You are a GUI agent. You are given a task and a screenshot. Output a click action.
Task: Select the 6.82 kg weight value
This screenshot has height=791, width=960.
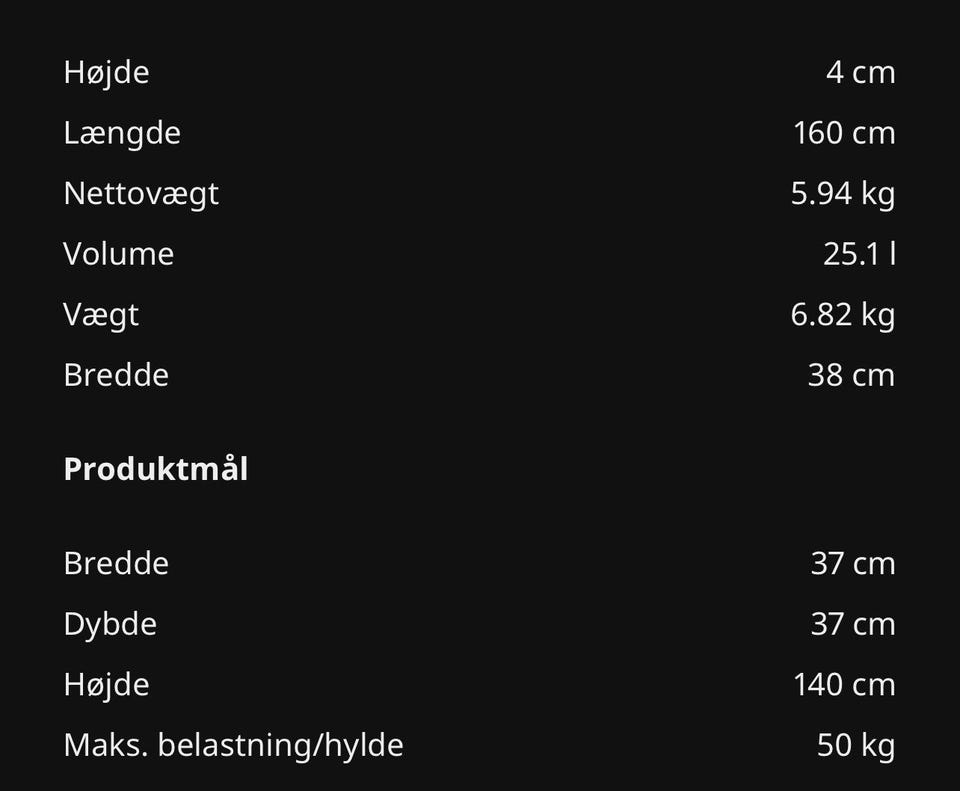pyautogui.click(x=843, y=315)
